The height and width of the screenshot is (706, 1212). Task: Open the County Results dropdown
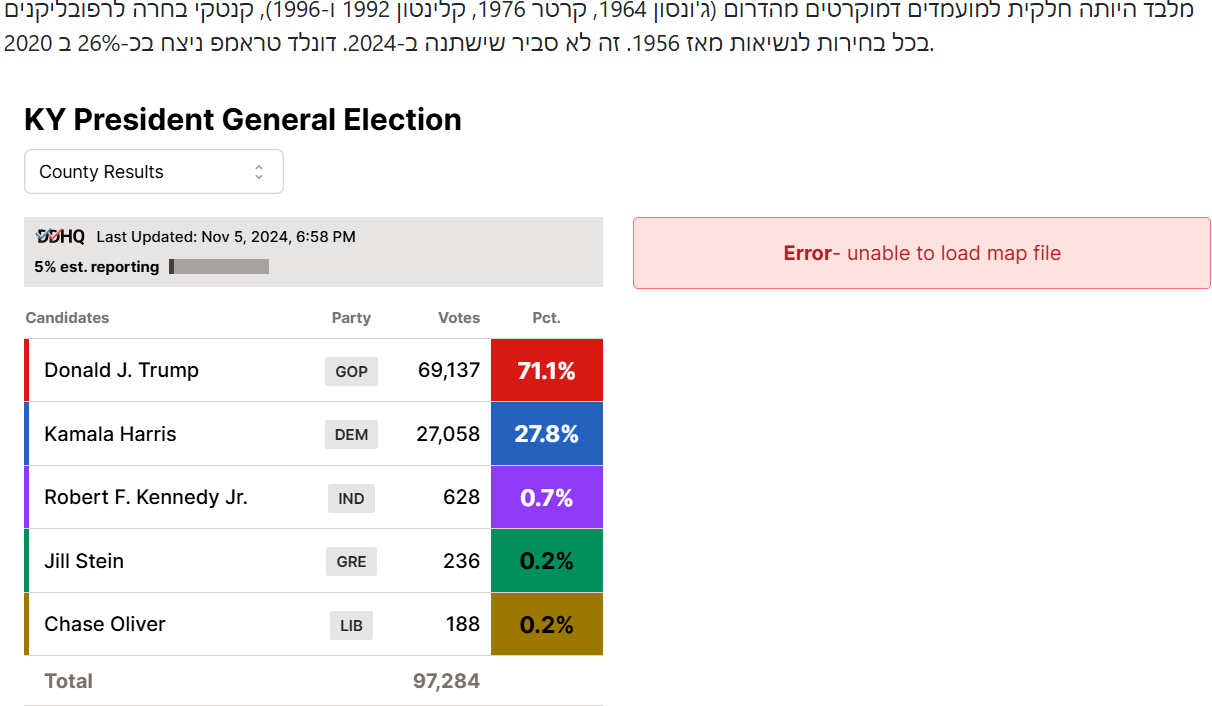click(153, 172)
